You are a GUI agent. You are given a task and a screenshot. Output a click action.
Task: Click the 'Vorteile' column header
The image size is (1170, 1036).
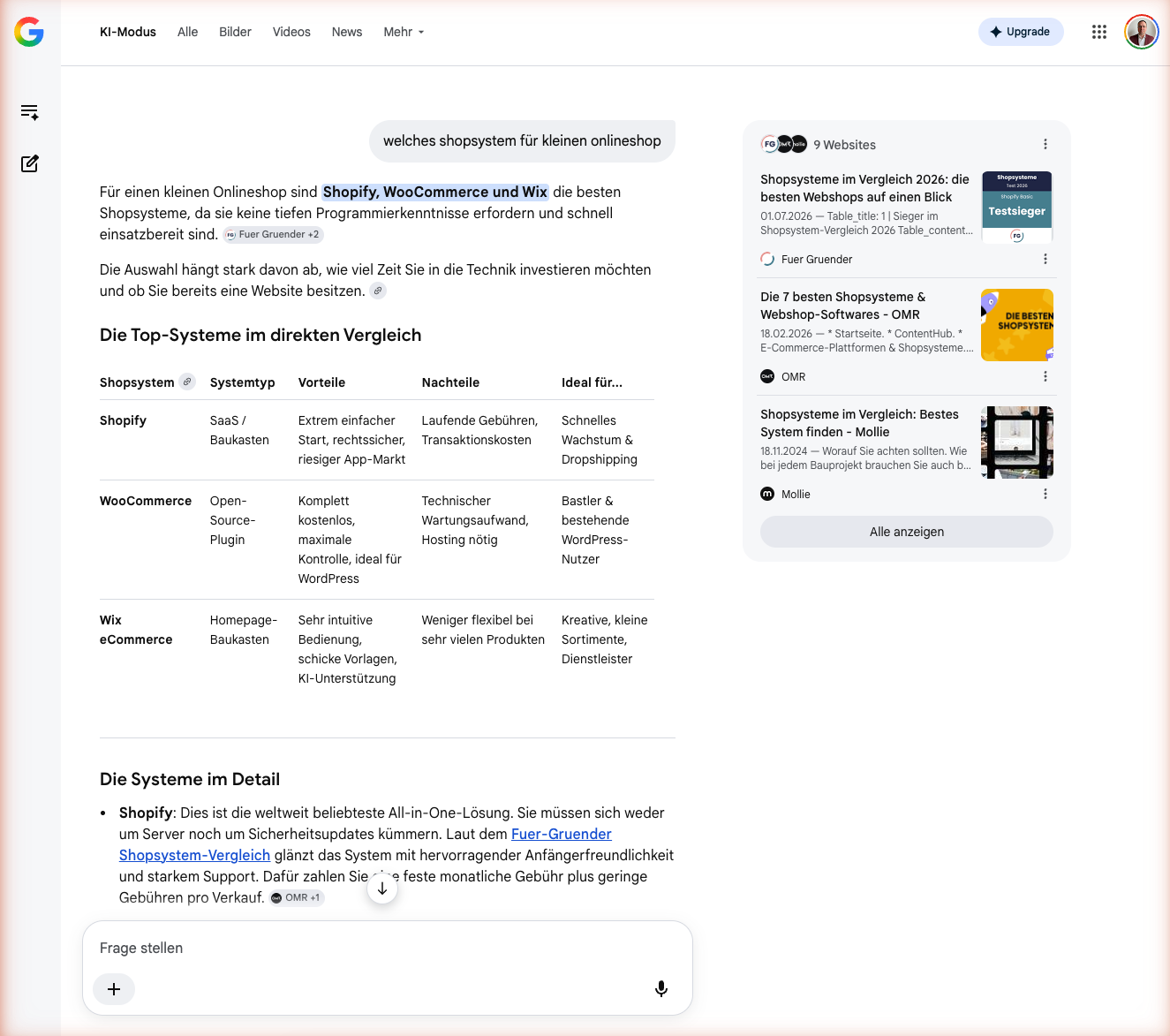tap(321, 382)
